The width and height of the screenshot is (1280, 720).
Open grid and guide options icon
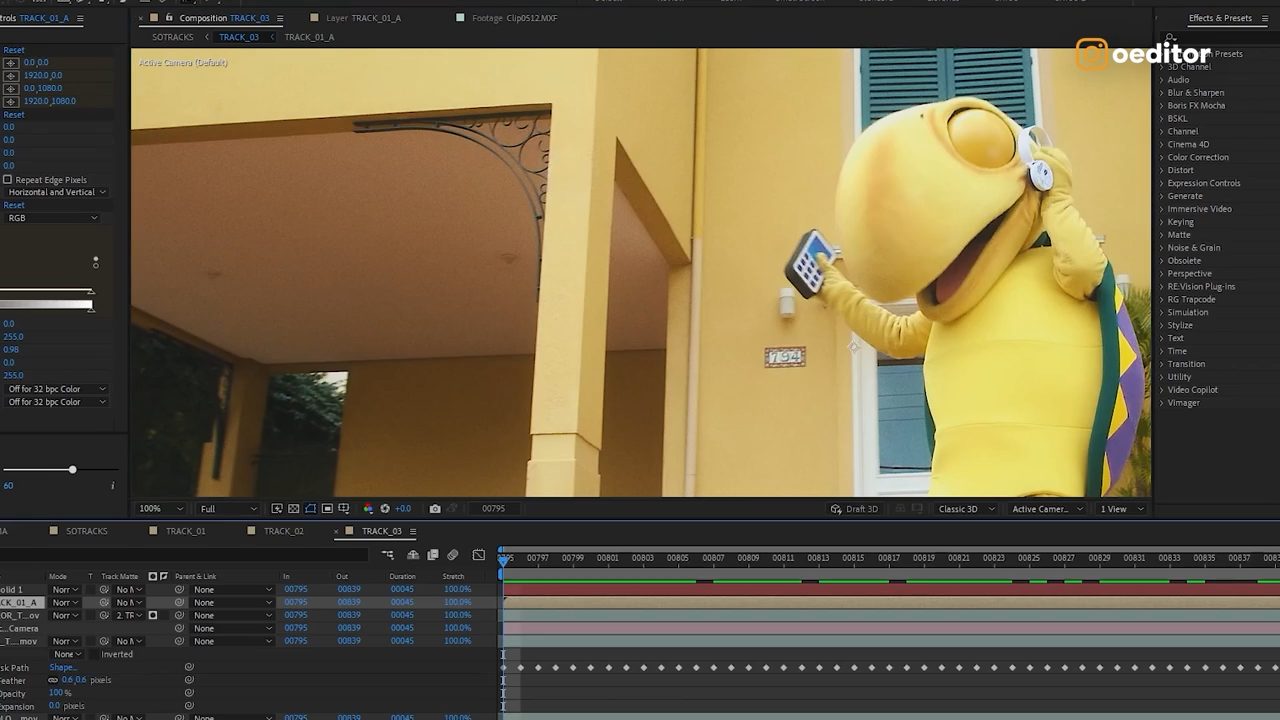[344, 509]
